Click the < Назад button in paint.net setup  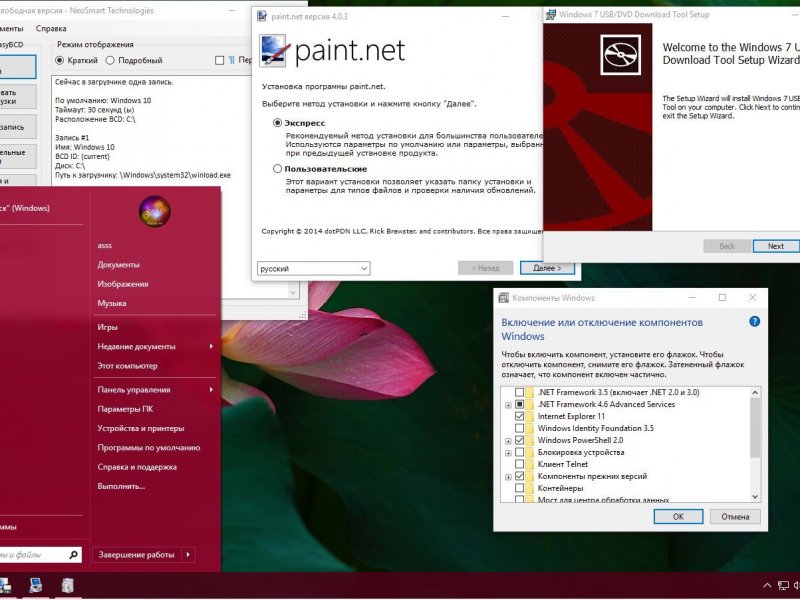pos(485,268)
